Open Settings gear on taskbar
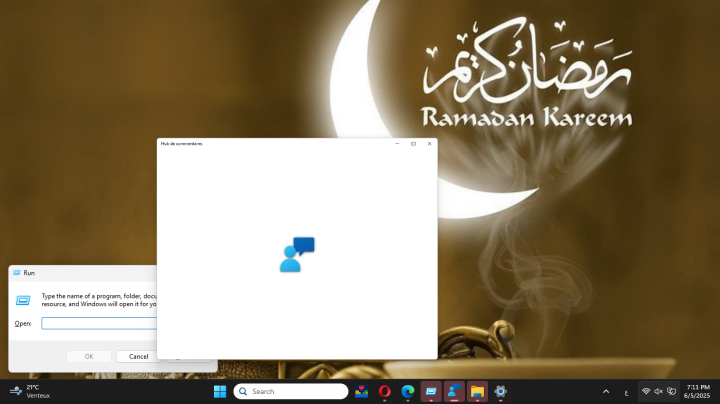The height and width of the screenshot is (404, 720). (501, 391)
